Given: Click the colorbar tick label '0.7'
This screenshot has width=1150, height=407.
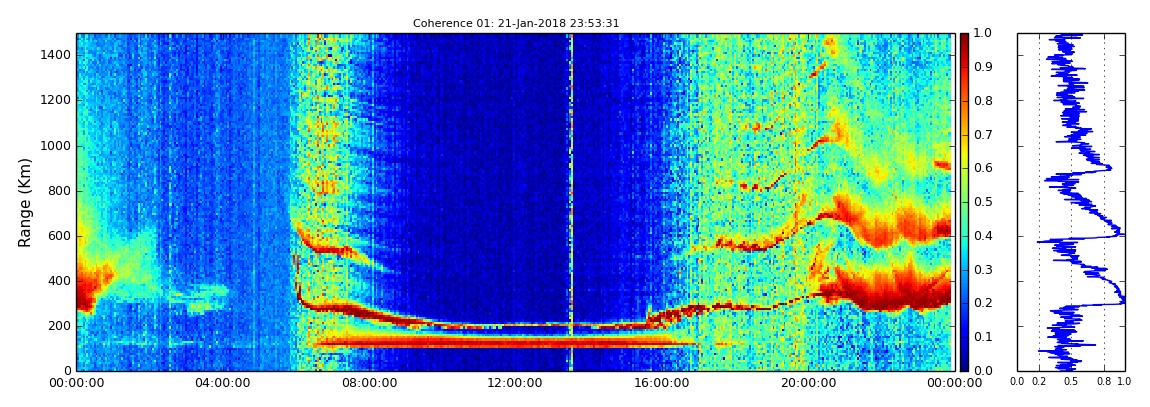Looking at the screenshot, I should pyautogui.click(x=981, y=135).
